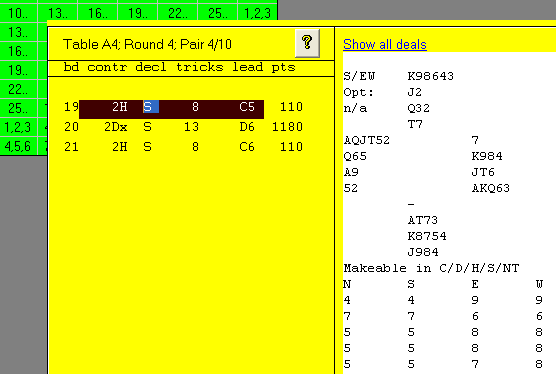Click green grid cell 22.. in top row
Screen dimensions: 556x374
[x=178, y=13]
